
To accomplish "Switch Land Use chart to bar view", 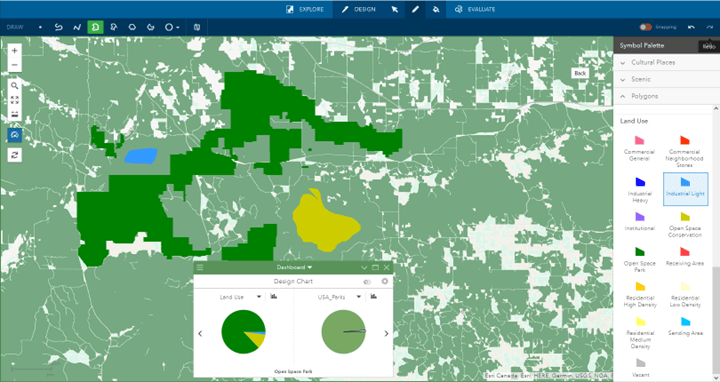I will (x=274, y=297).
